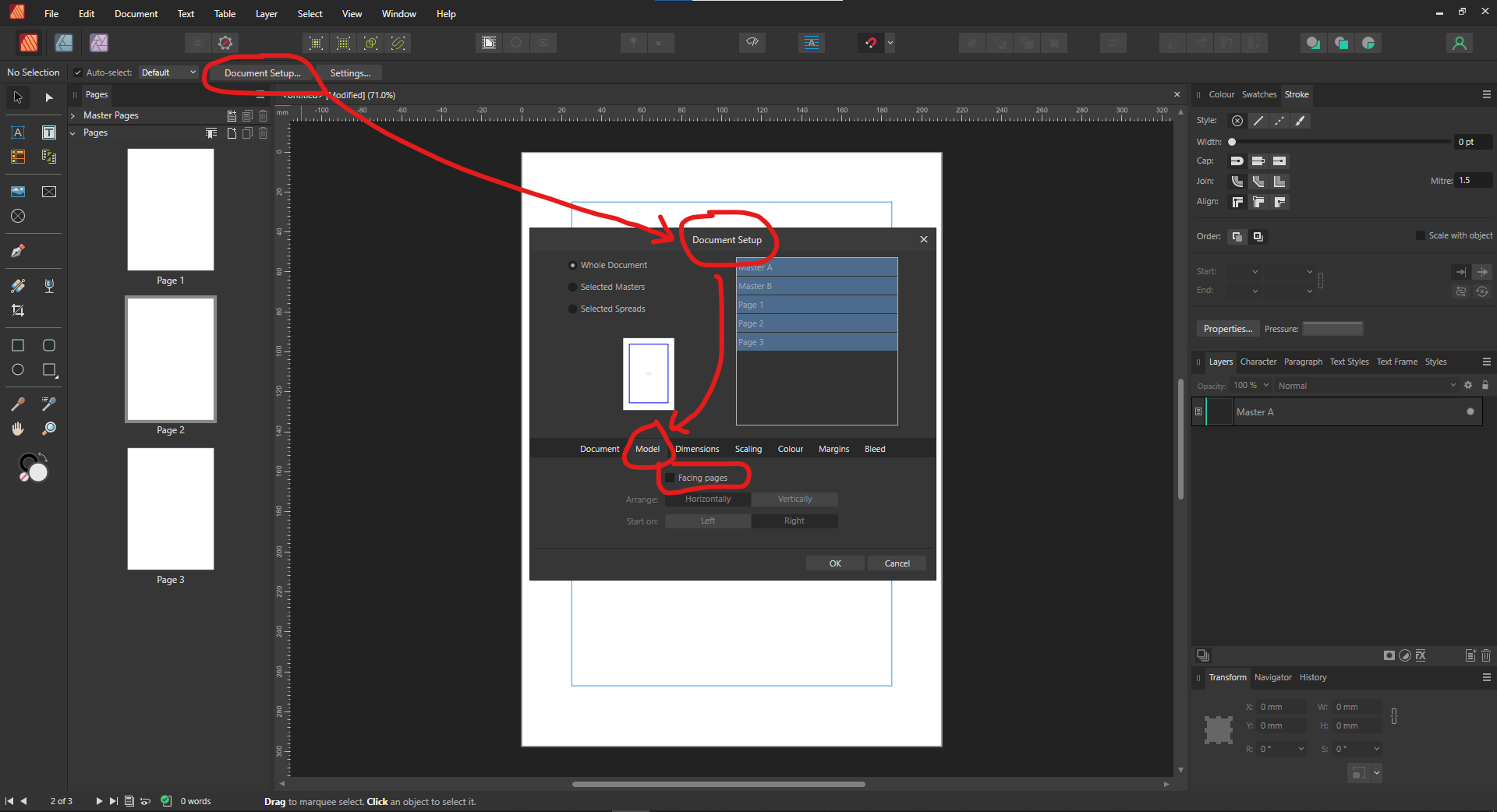The width and height of the screenshot is (1497, 812).
Task: Switch to Character panel tab
Action: [1258, 362]
